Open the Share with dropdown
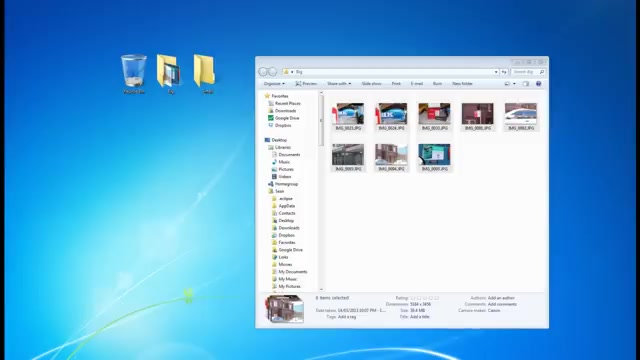Image resolution: width=640 pixels, height=360 pixels. click(x=339, y=84)
